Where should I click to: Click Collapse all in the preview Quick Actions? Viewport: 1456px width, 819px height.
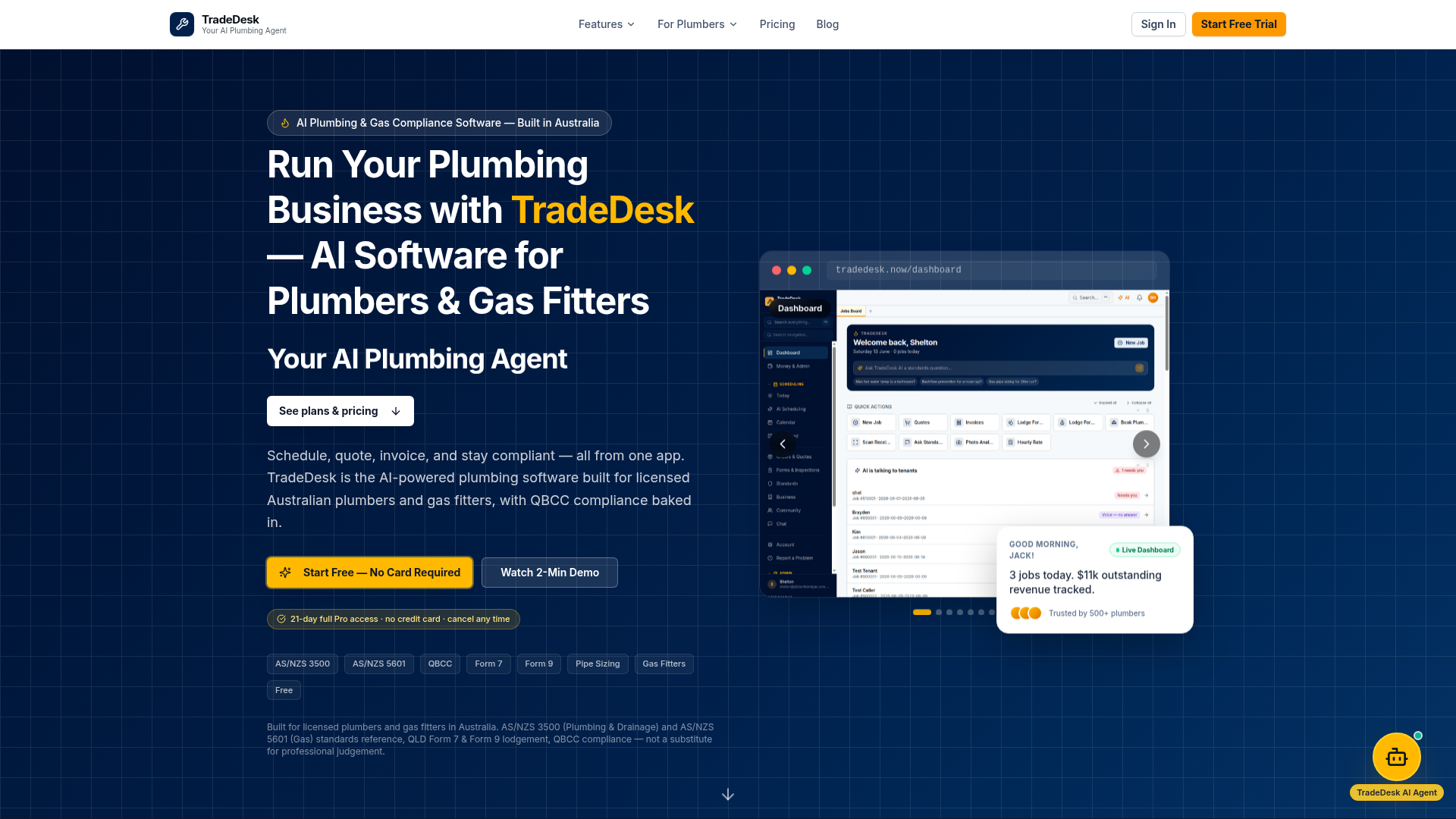(1139, 403)
